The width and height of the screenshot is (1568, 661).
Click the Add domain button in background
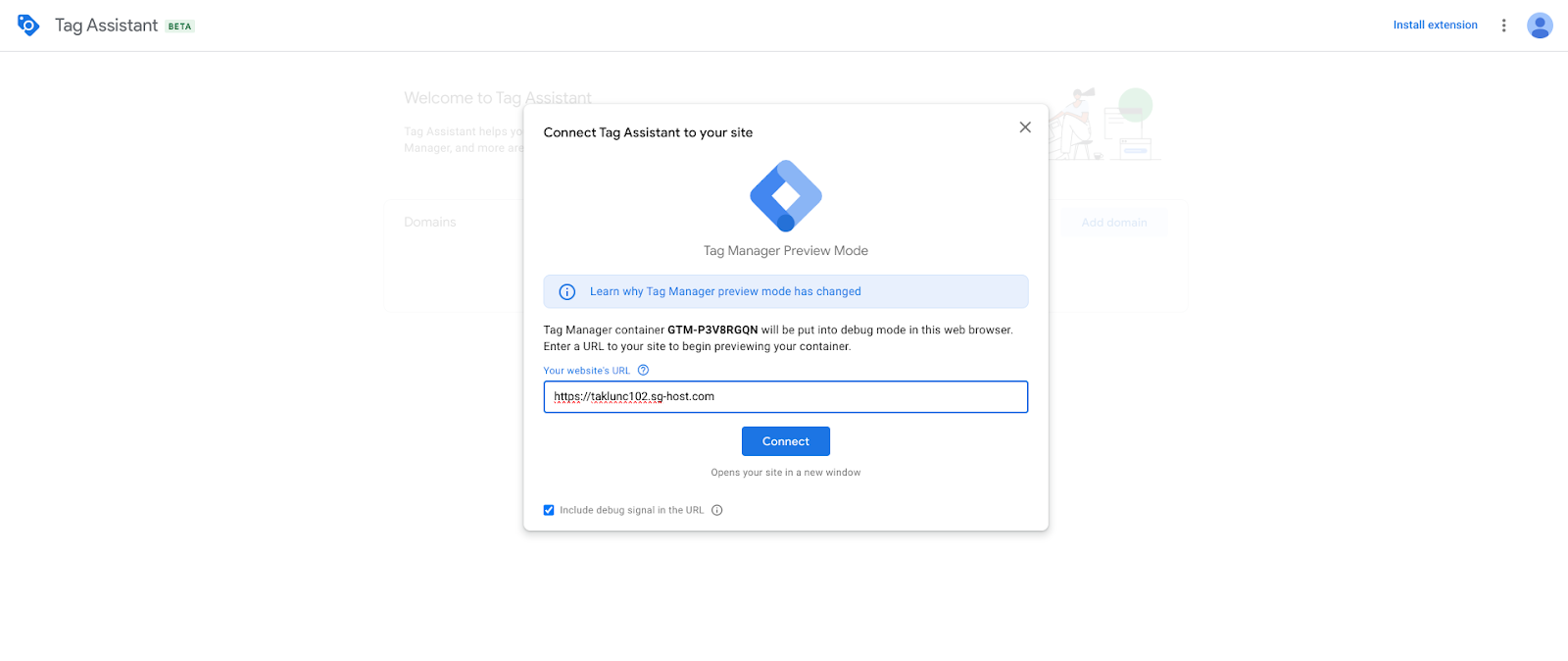coord(1114,223)
